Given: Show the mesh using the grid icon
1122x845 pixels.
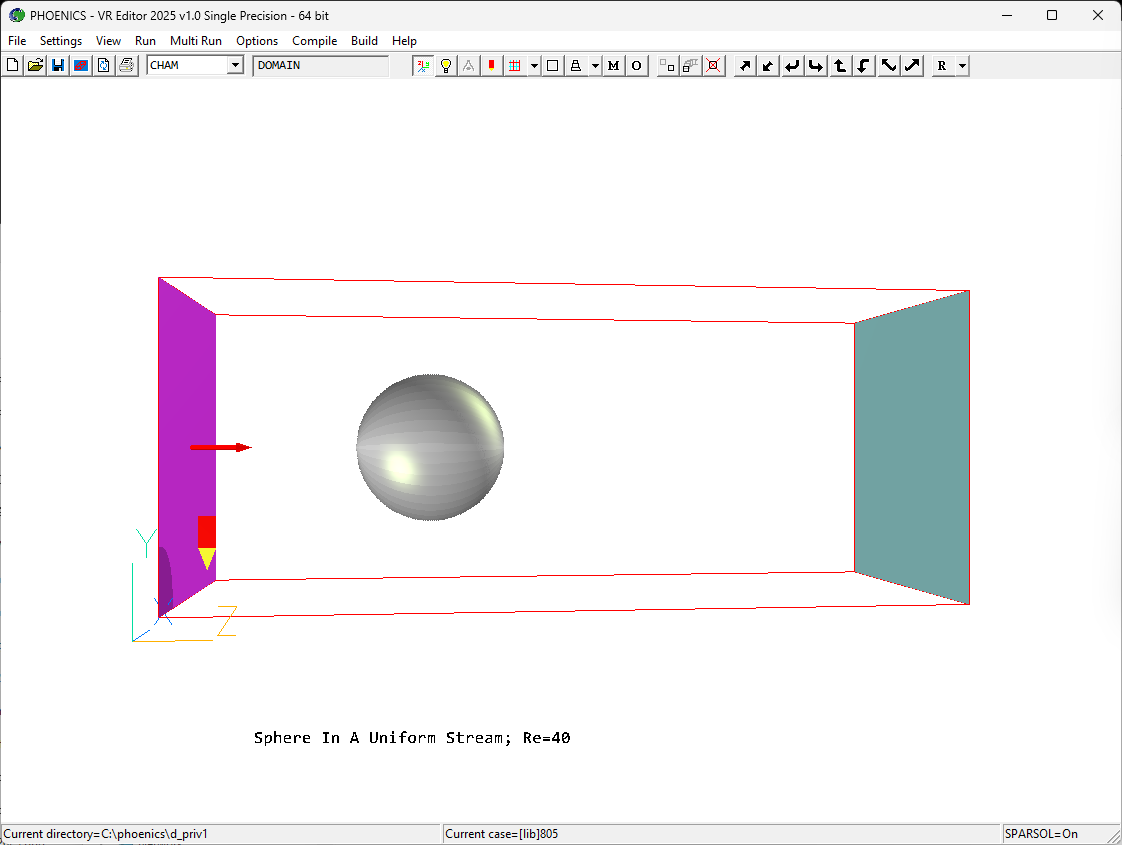Looking at the screenshot, I should [x=517, y=65].
